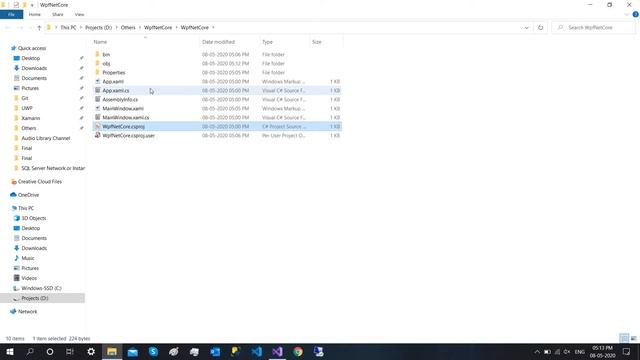This screenshot has height=360, width=640.
Task: Open Task View on the taskbar
Action: tap(70, 351)
